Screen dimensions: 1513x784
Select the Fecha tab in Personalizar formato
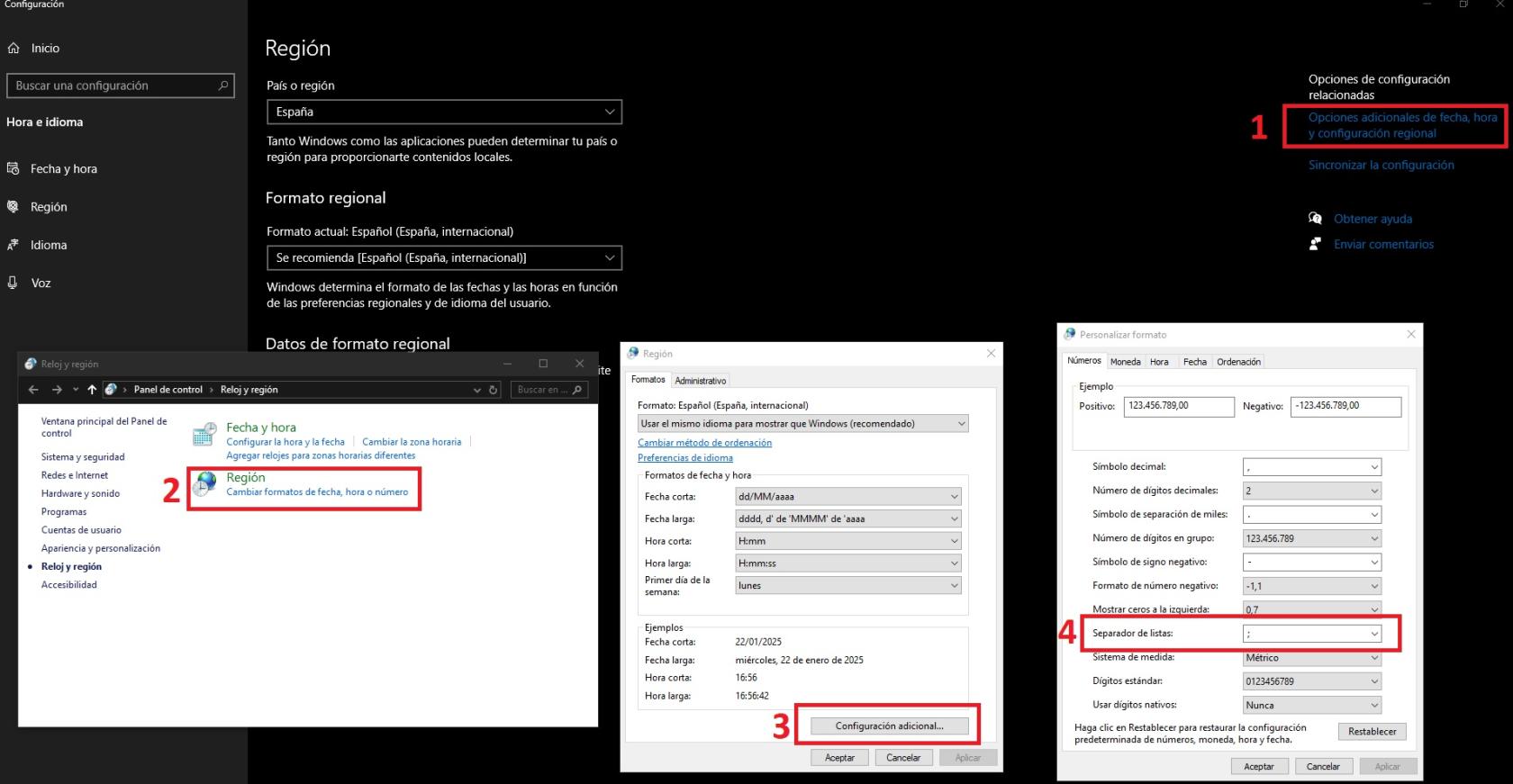pyautogui.click(x=1194, y=362)
